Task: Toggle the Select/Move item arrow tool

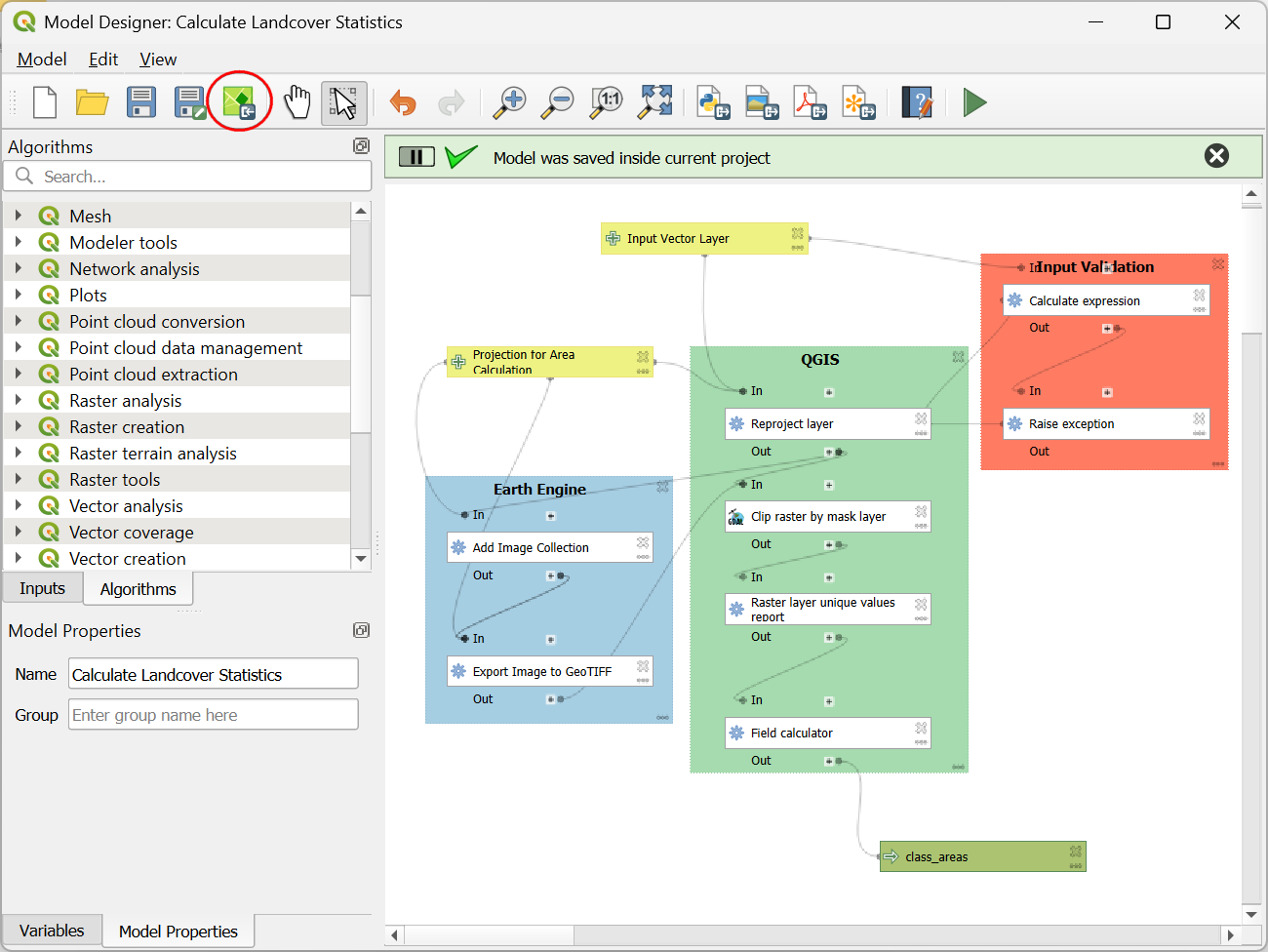Action: coord(343,102)
